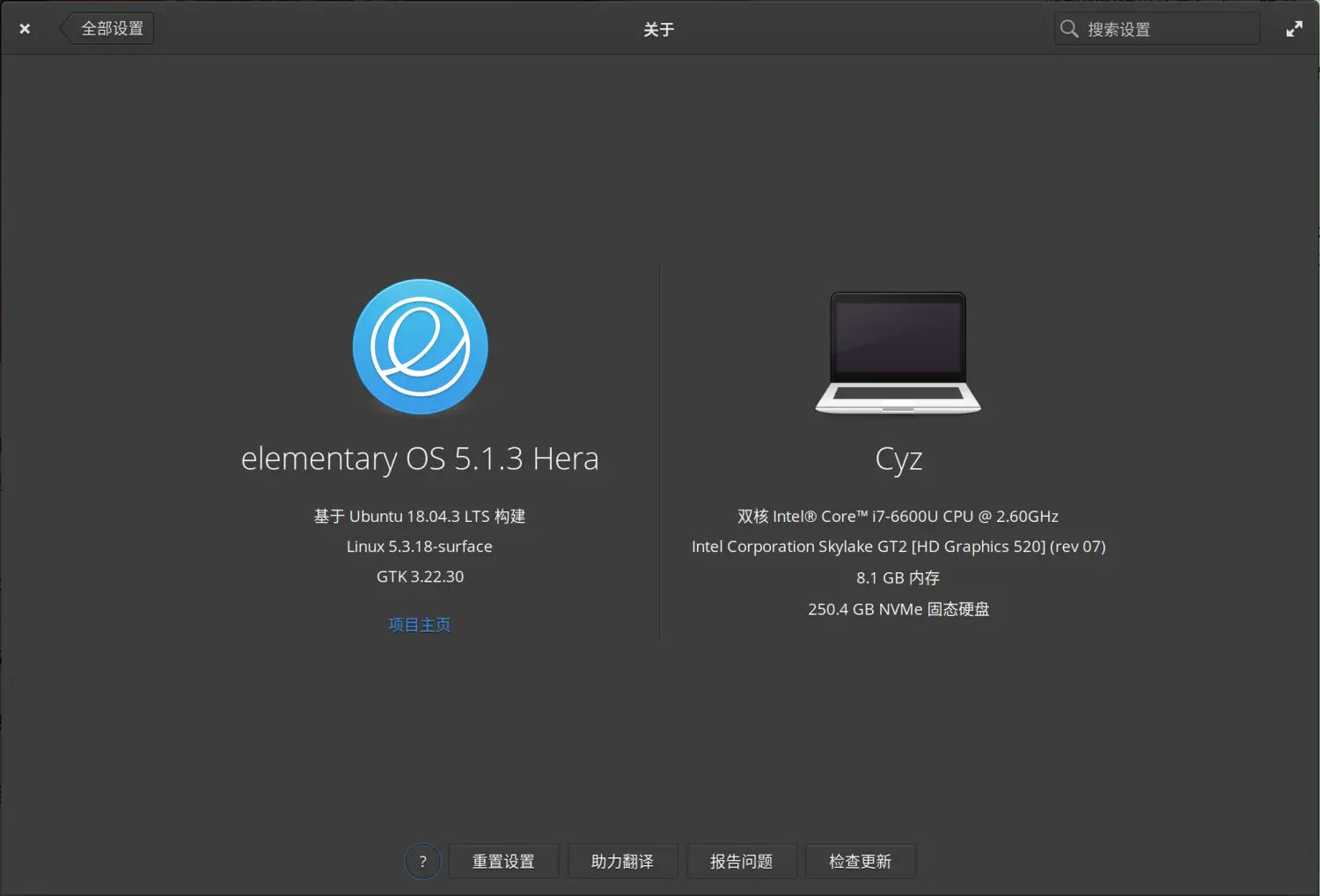
Task: Click the 基于 Ubuntu 18.04.3 LTS 构建 text
Action: point(420,517)
